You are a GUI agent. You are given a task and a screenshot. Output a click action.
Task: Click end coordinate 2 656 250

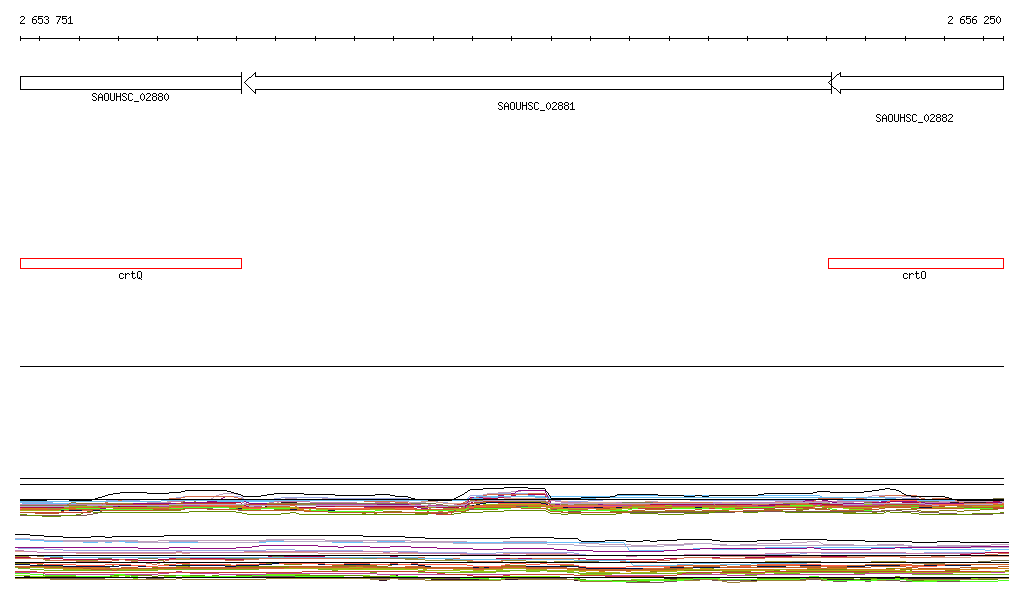click(x=974, y=20)
